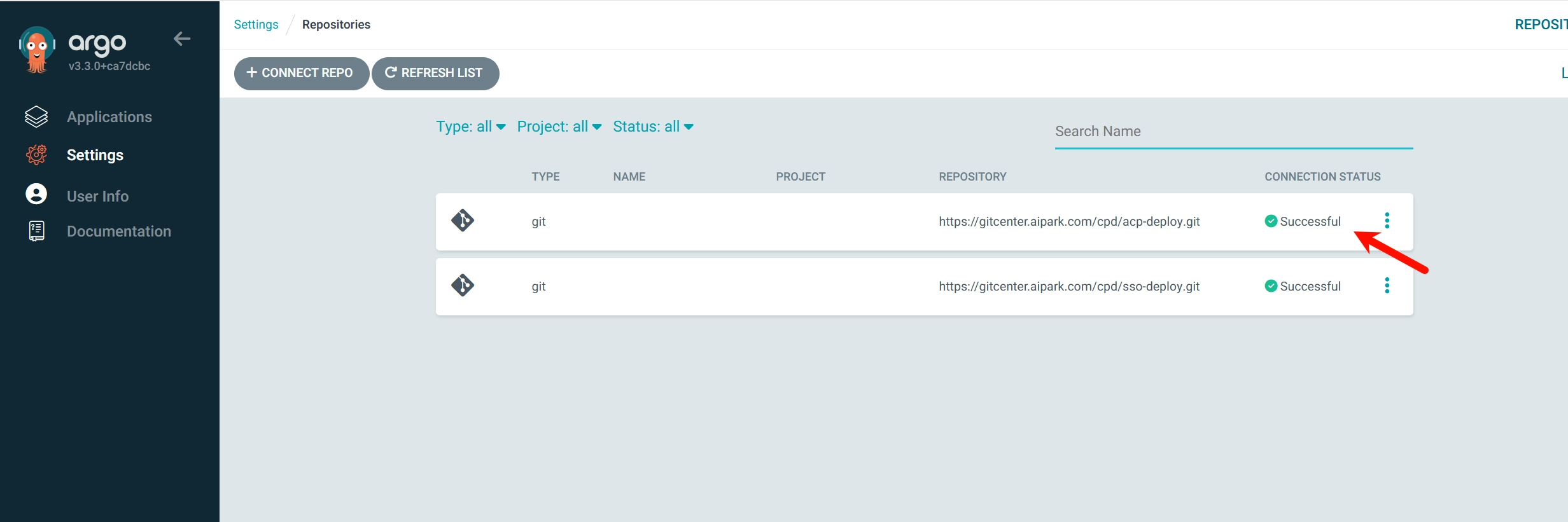Click the User Info avatar icon
1568x522 pixels.
pyautogui.click(x=36, y=194)
